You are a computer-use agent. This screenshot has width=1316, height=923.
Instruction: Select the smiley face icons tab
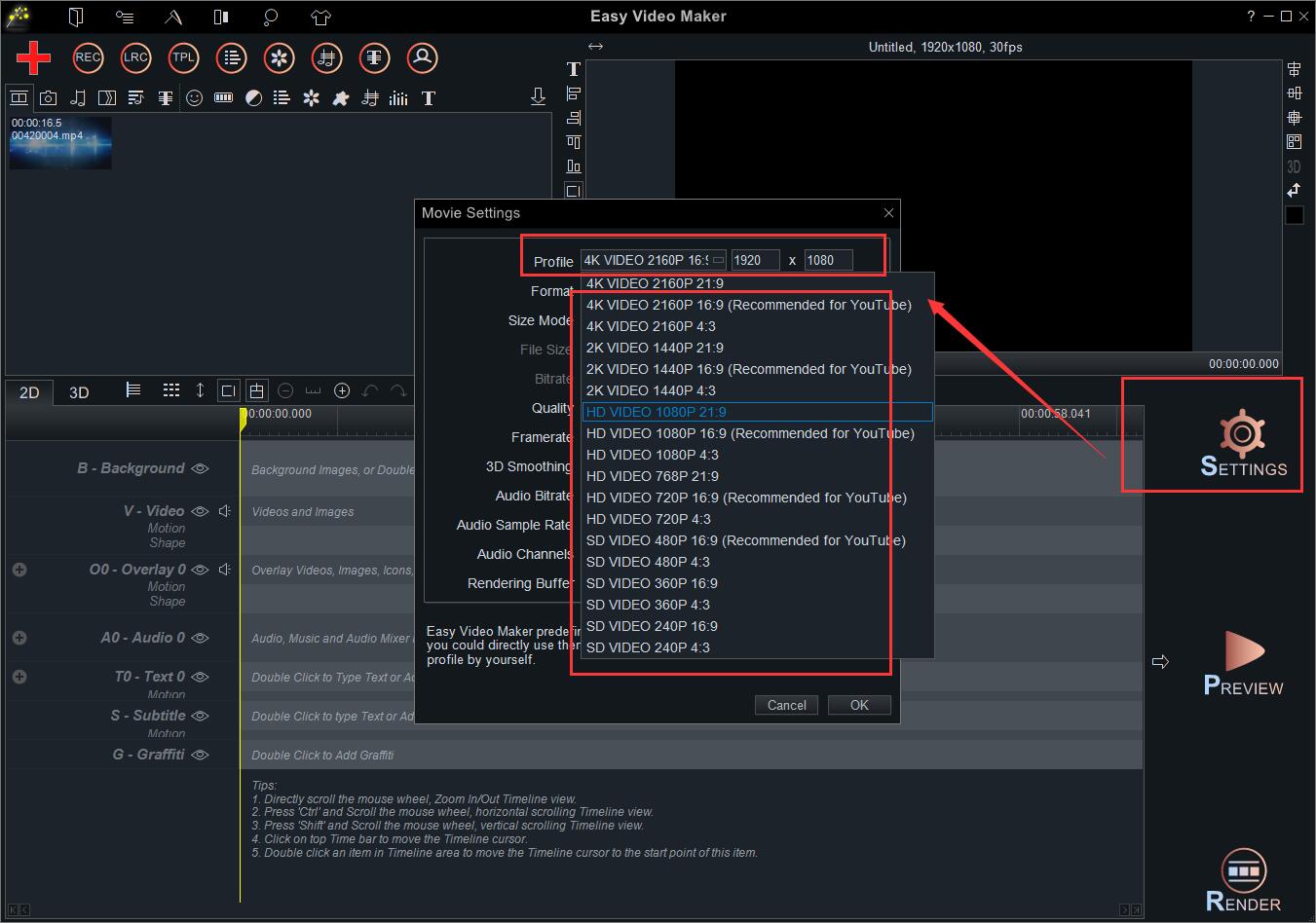pyautogui.click(x=195, y=97)
